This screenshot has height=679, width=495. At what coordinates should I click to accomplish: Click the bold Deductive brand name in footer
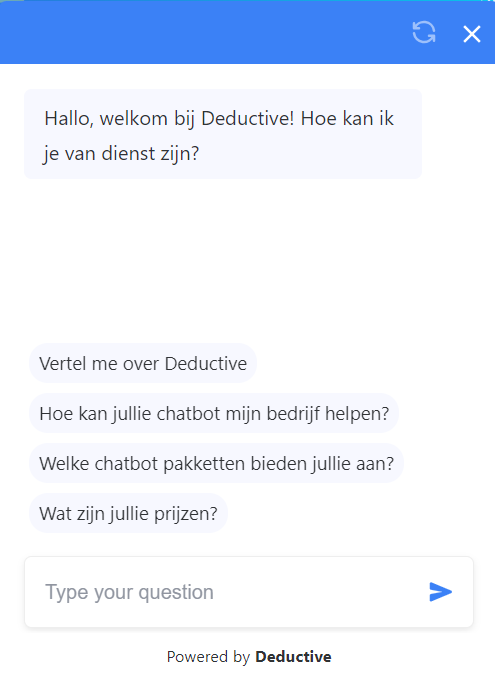click(293, 657)
